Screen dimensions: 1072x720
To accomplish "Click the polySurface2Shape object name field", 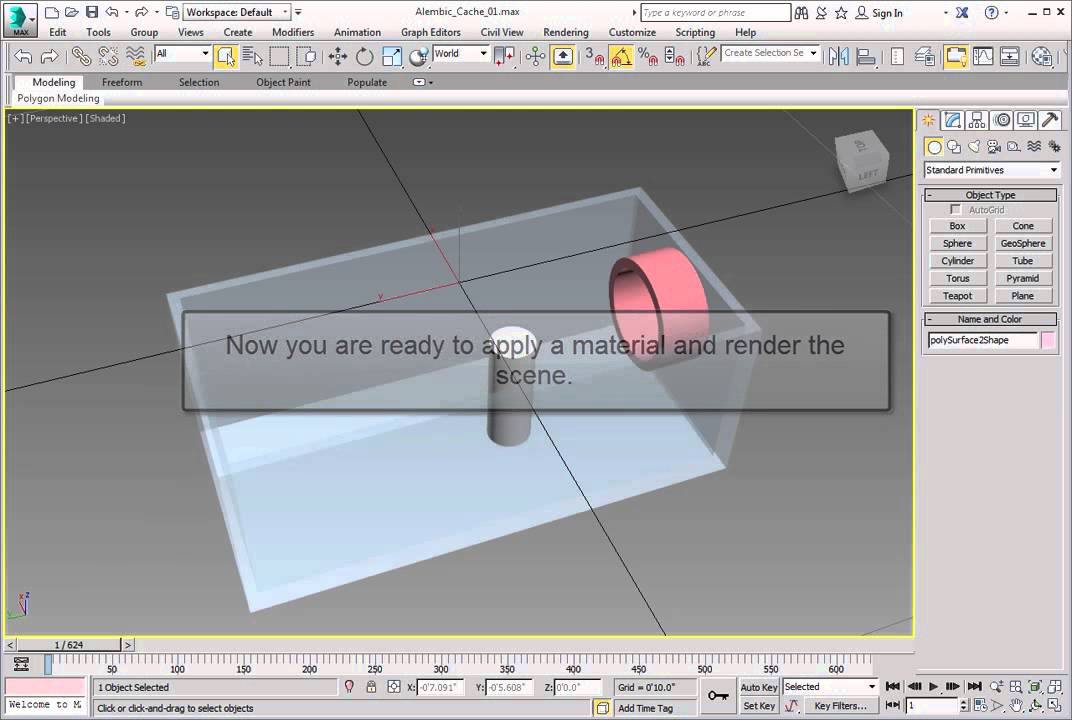I will coord(982,340).
